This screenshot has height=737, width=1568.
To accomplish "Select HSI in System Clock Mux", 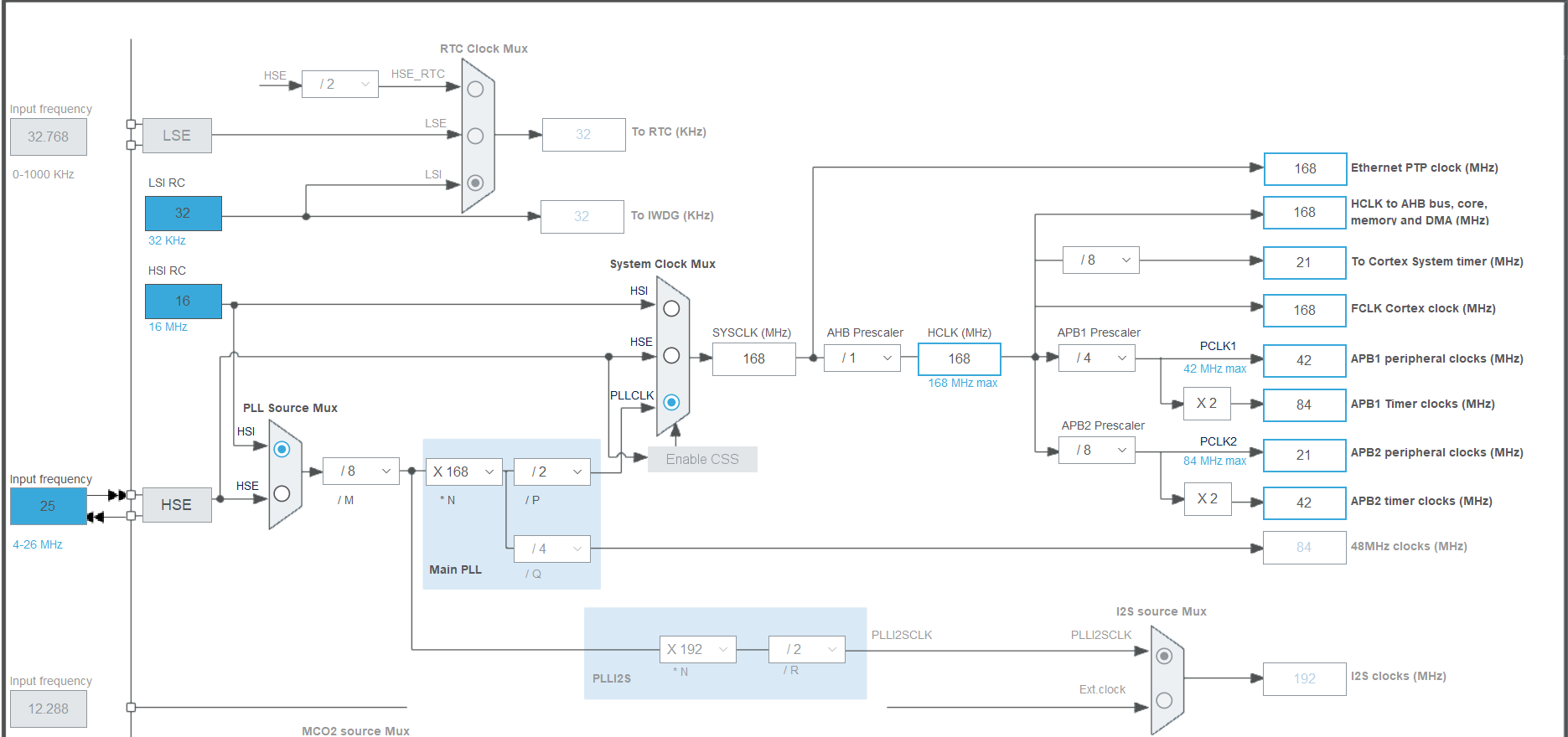I will coord(671,308).
